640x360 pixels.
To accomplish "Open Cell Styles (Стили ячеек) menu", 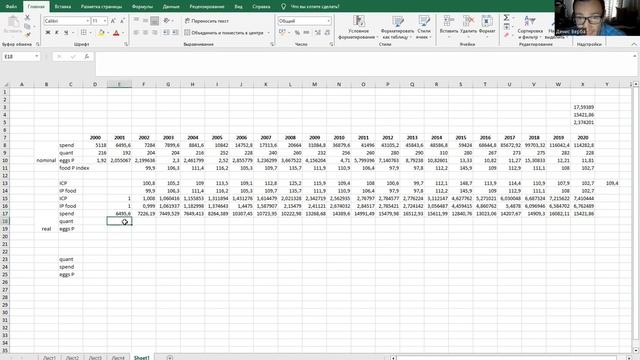I will [424, 27].
